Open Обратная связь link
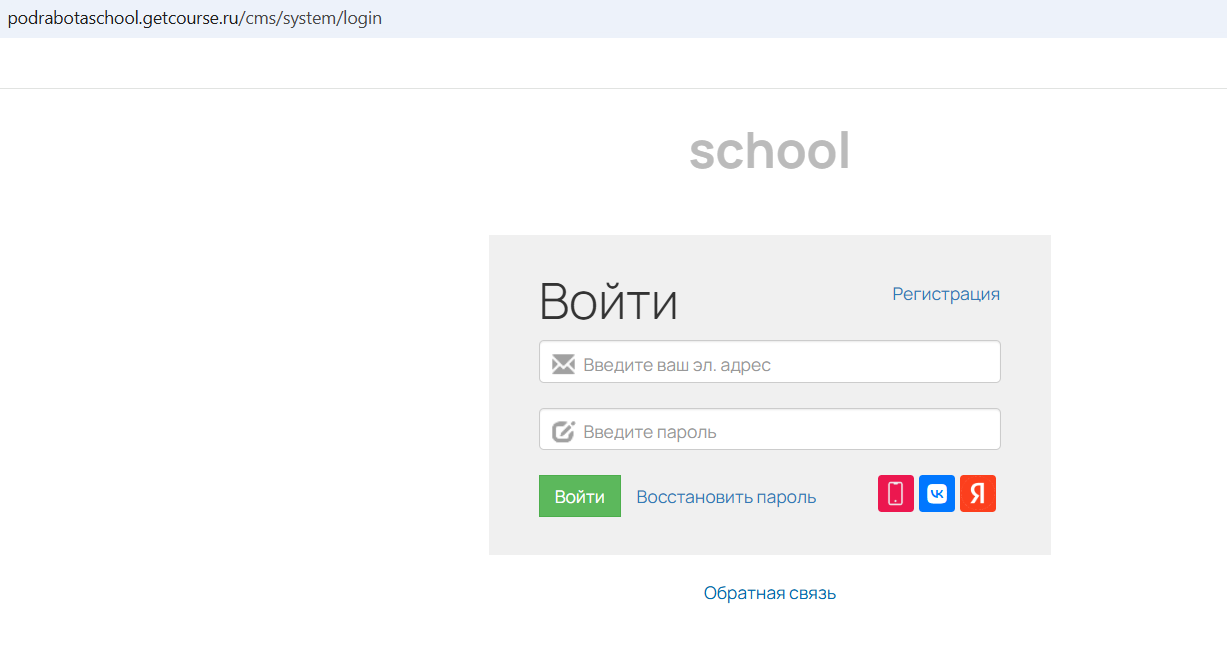1227x666 pixels. coord(770,593)
